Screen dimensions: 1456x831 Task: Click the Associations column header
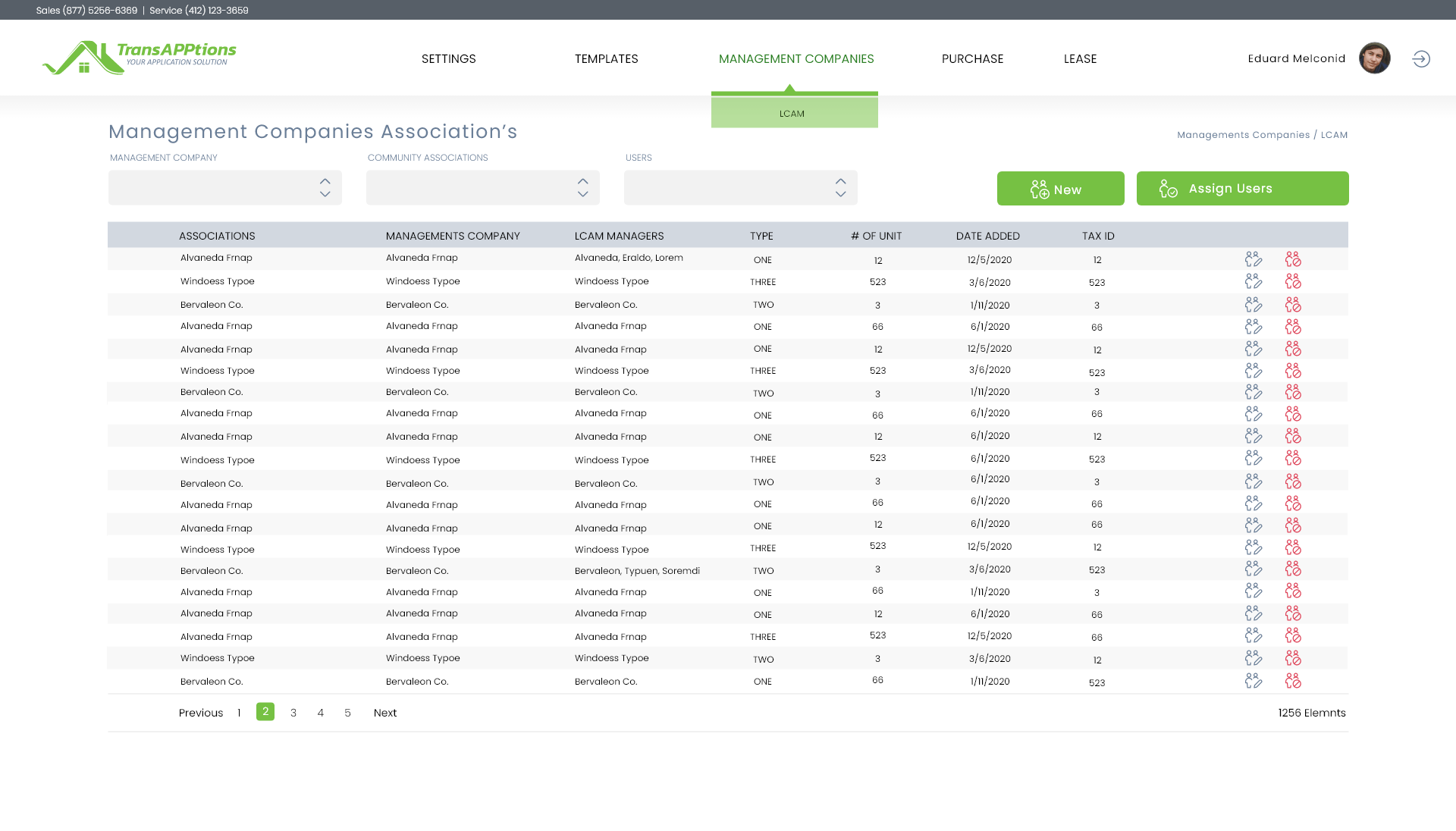tap(217, 236)
